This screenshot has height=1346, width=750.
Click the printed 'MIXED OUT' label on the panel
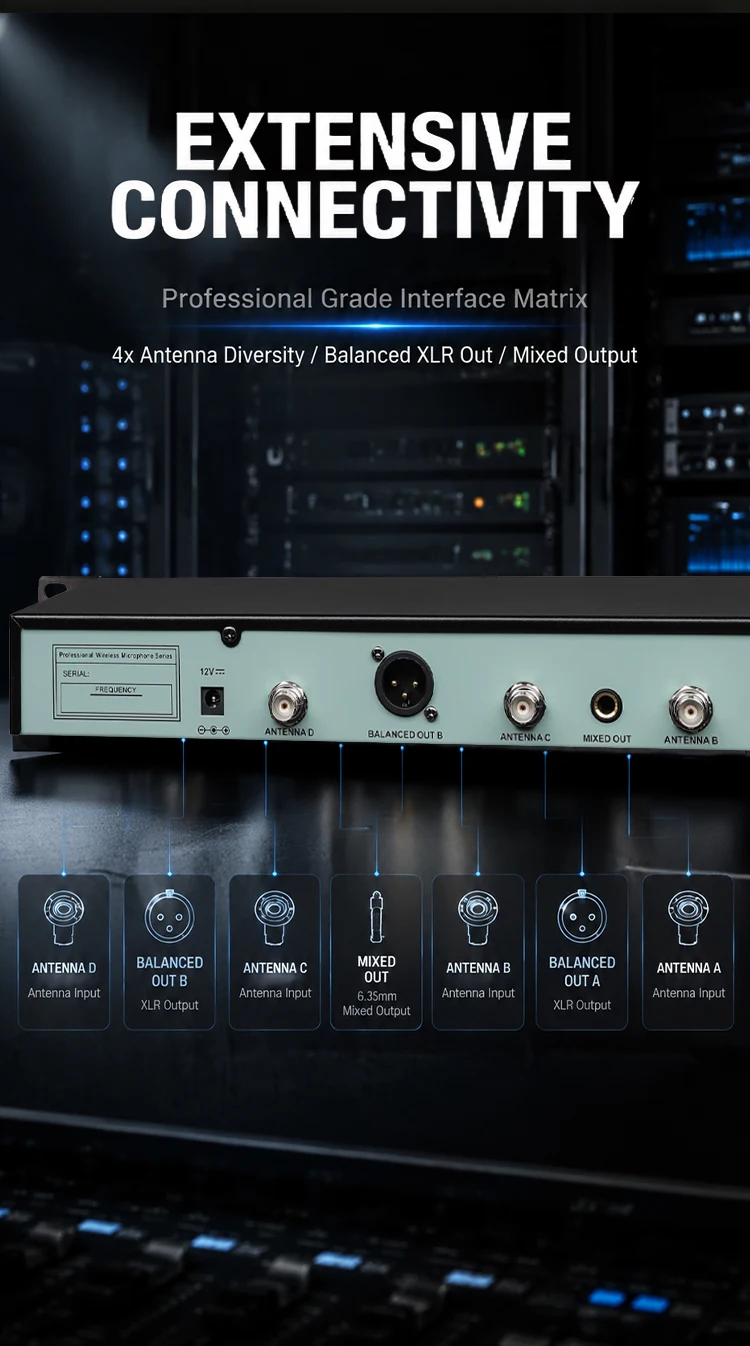pos(607,739)
